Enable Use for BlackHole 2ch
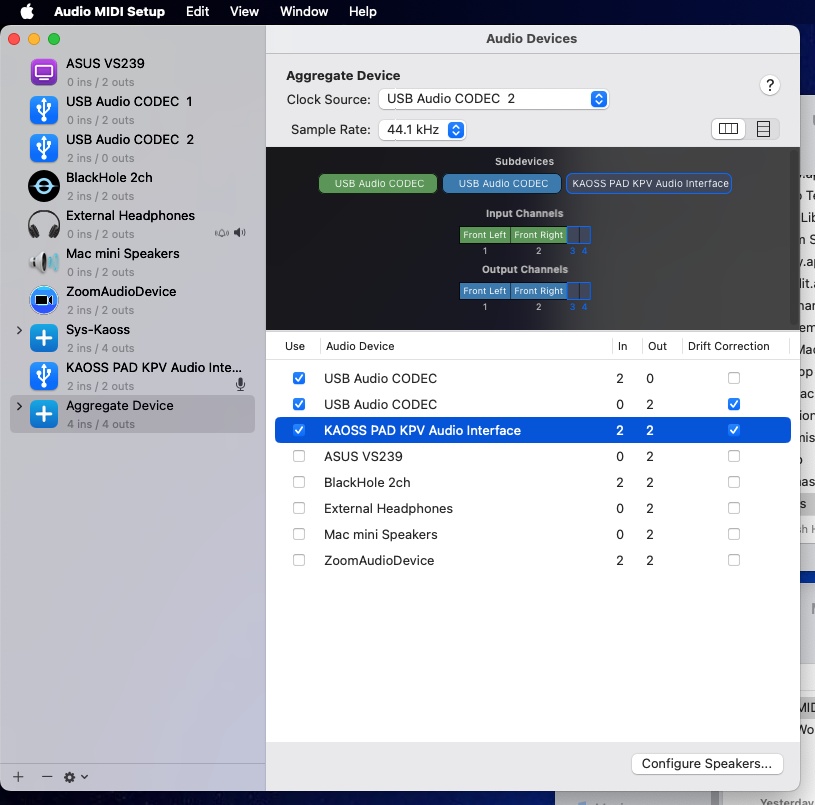 [299, 482]
